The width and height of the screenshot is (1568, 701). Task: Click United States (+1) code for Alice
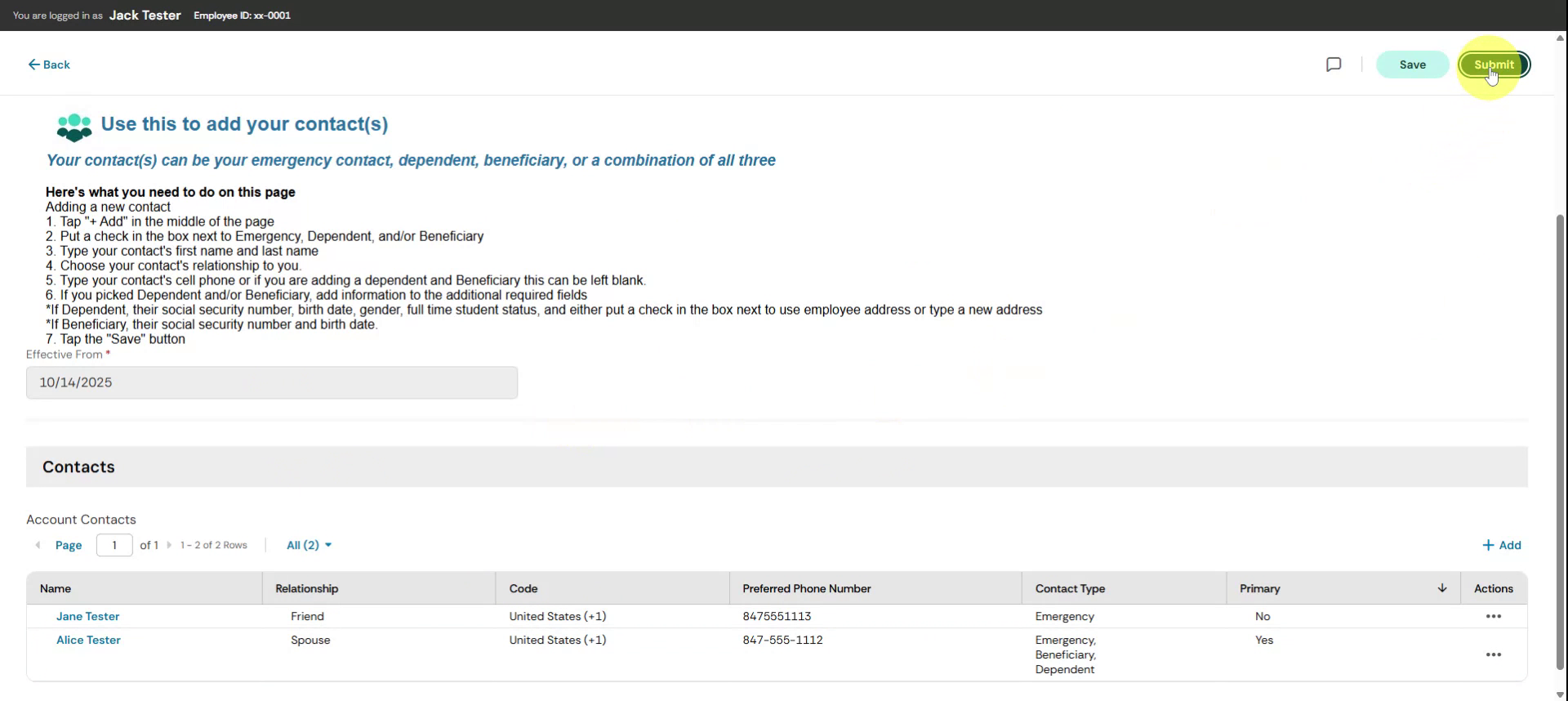tap(558, 640)
